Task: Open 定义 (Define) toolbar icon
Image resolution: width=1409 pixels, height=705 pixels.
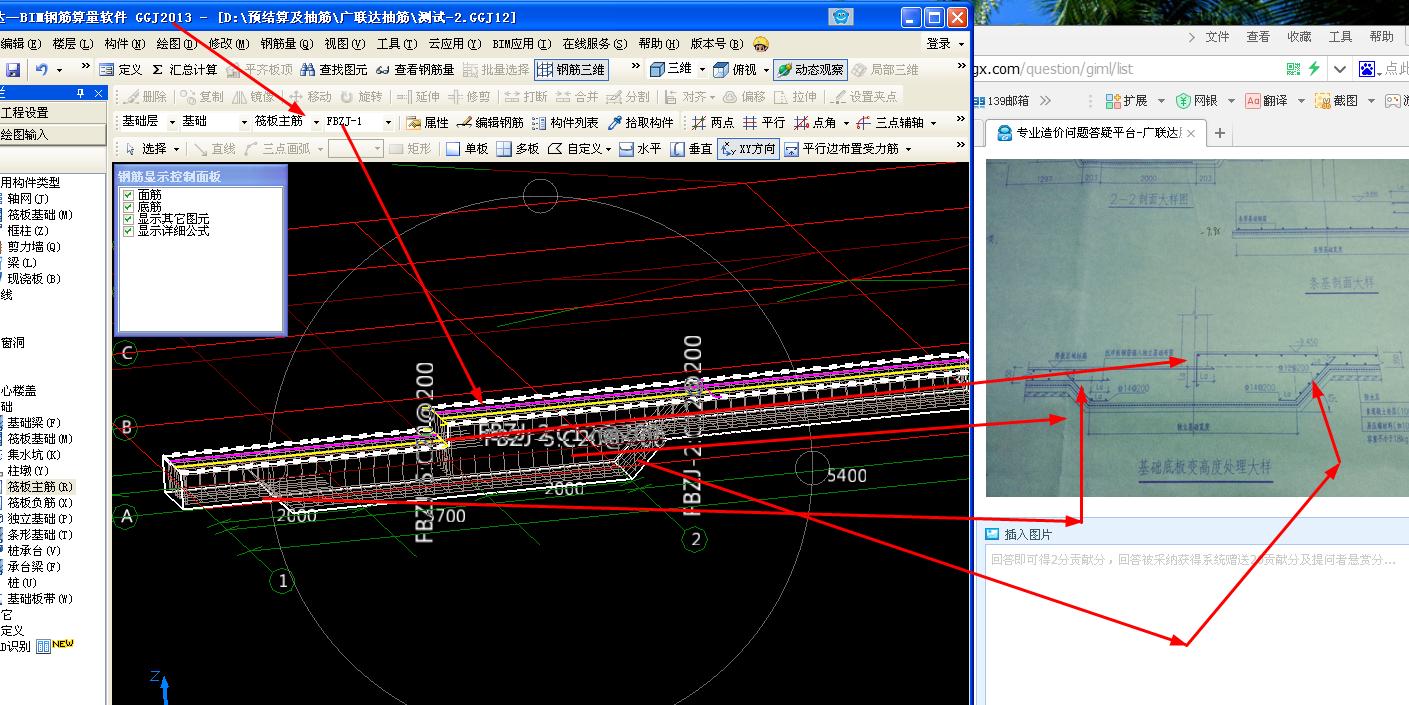Action: pos(121,70)
